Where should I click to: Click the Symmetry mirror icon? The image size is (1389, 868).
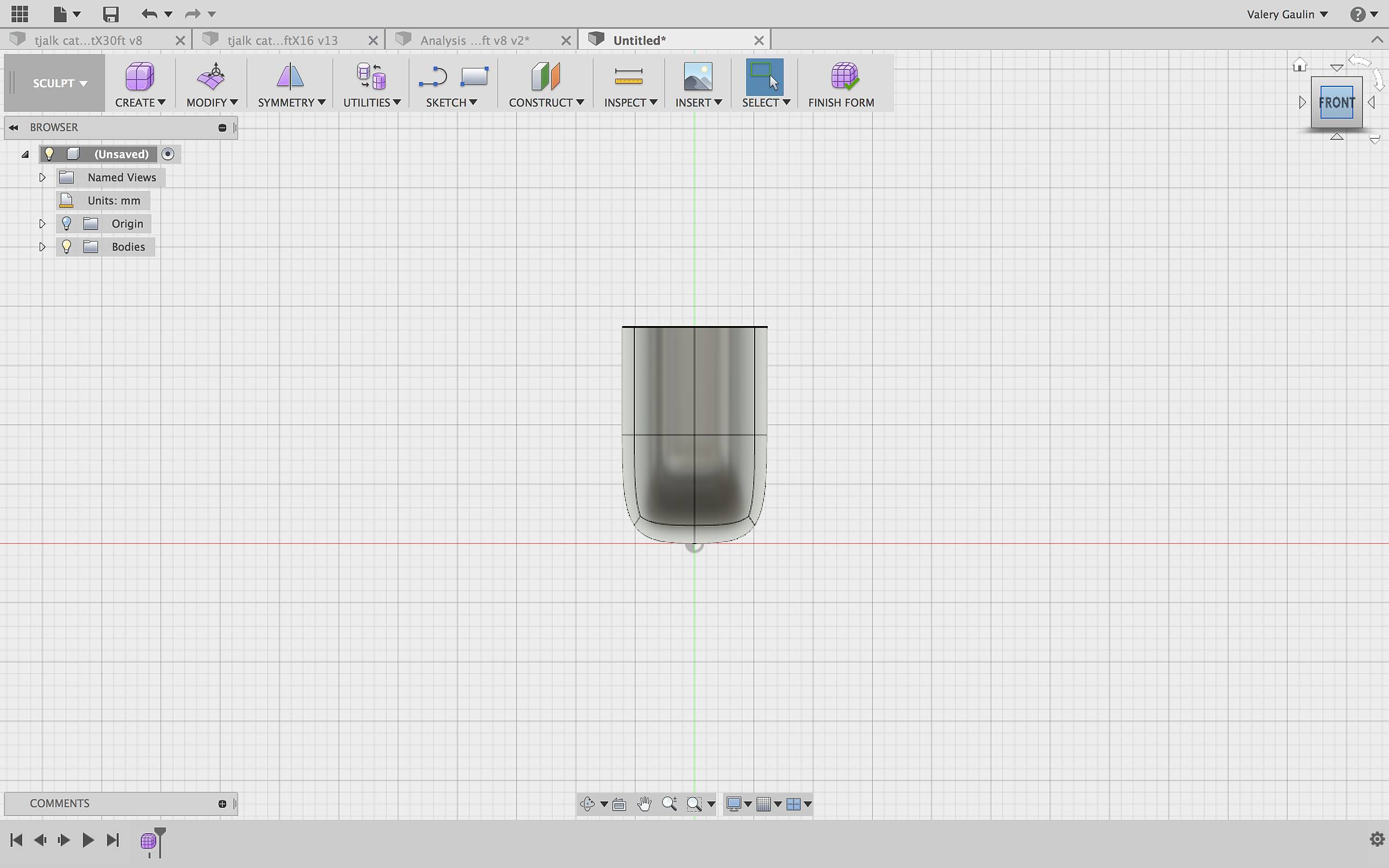(290, 76)
